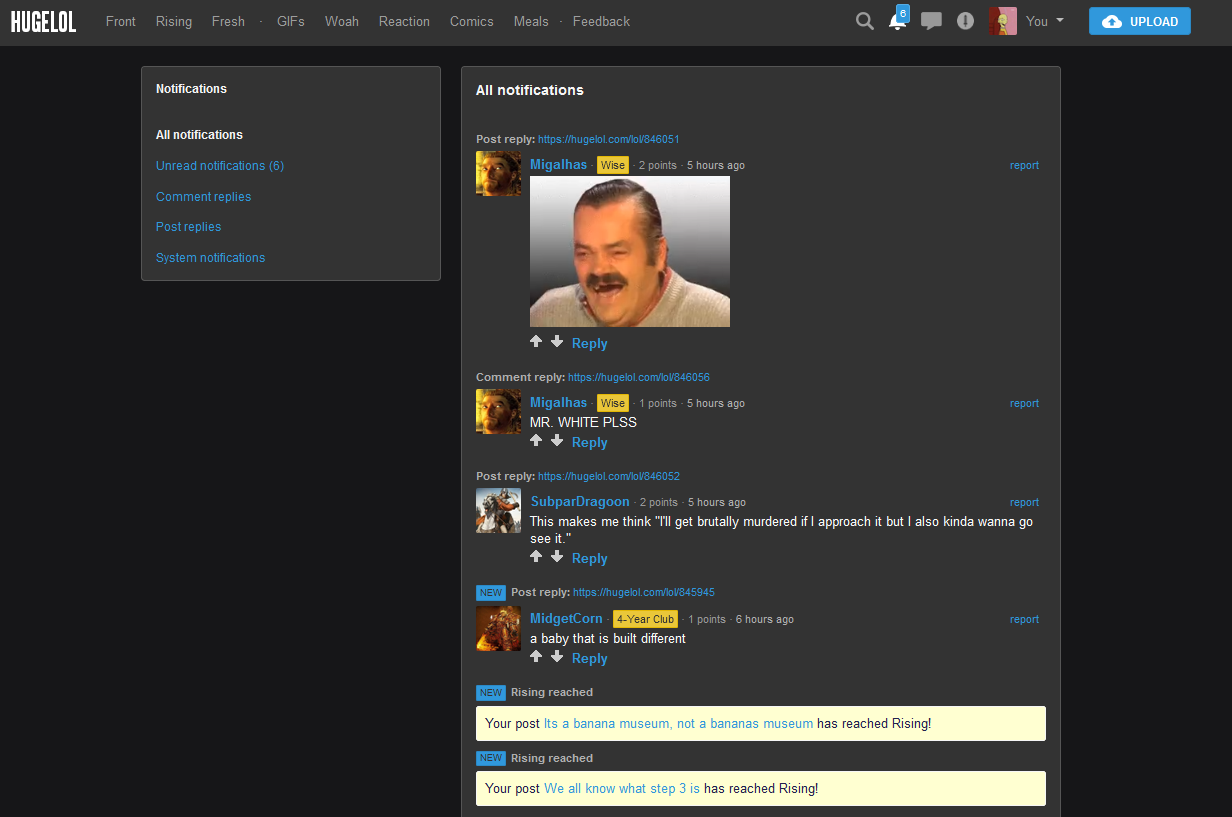Screen dimensions: 1232x817
Task: Click the UPLOAD button
Action: pyautogui.click(x=1140, y=21)
